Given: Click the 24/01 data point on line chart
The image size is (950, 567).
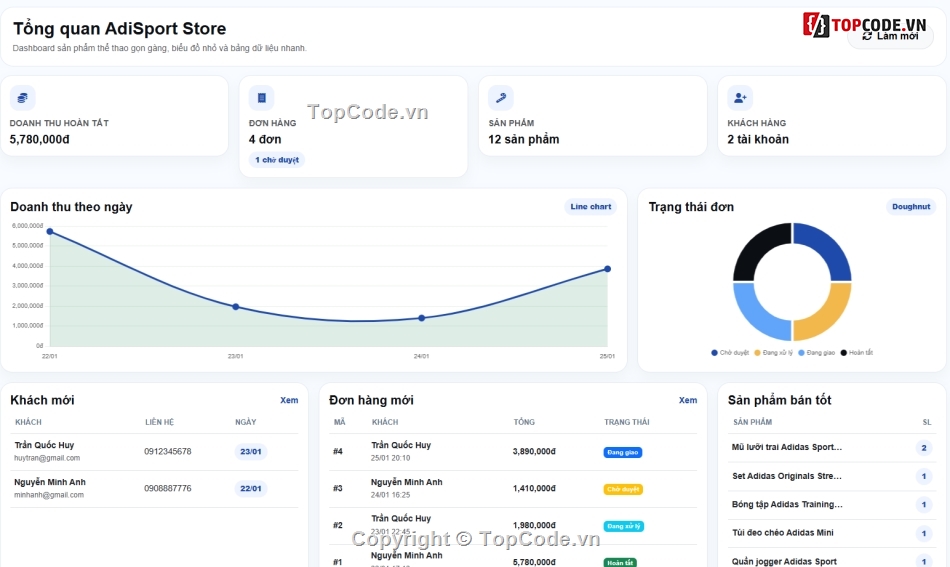Looking at the screenshot, I should 422,318.
